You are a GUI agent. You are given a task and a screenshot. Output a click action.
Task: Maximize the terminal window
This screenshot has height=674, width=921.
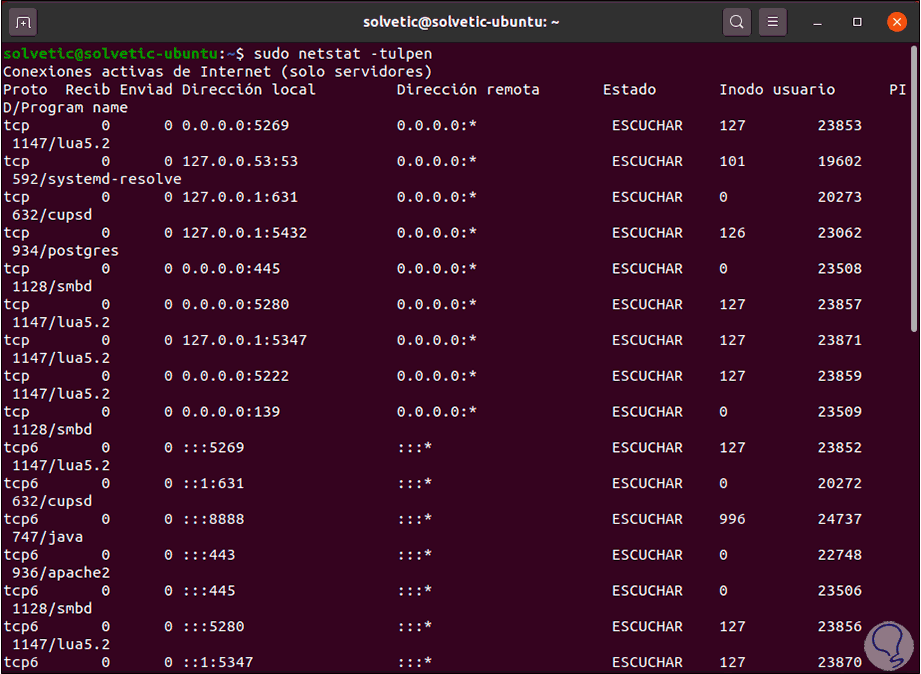click(x=857, y=22)
